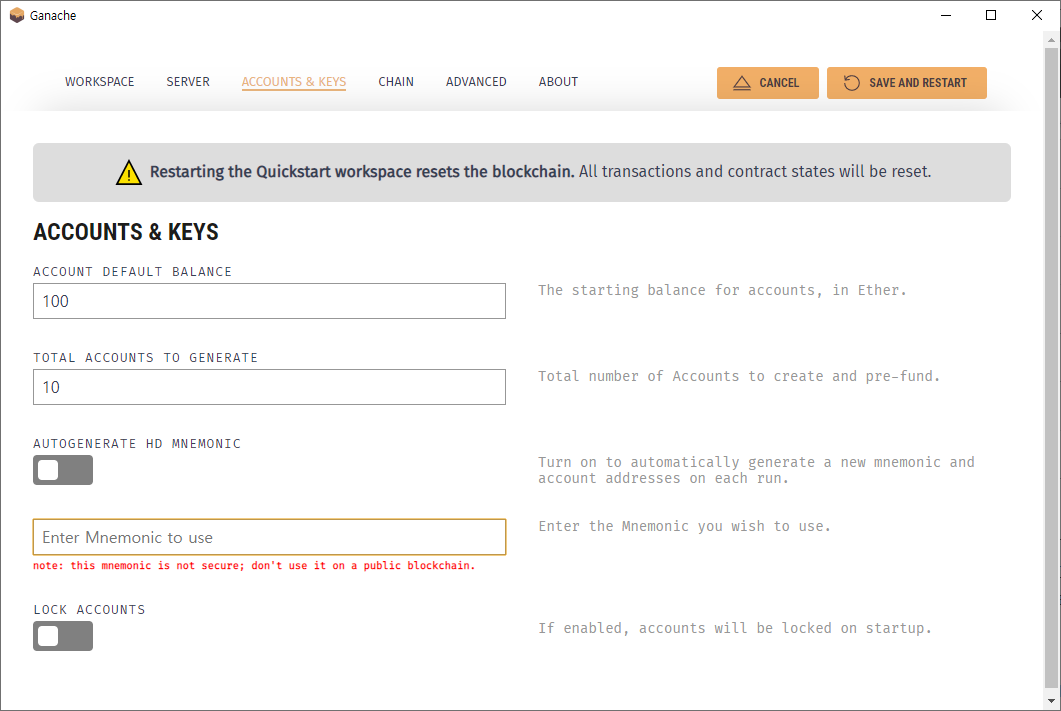Maximize the Ganache window
The width and height of the screenshot is (1061, 711).
[x=991, y=16]
